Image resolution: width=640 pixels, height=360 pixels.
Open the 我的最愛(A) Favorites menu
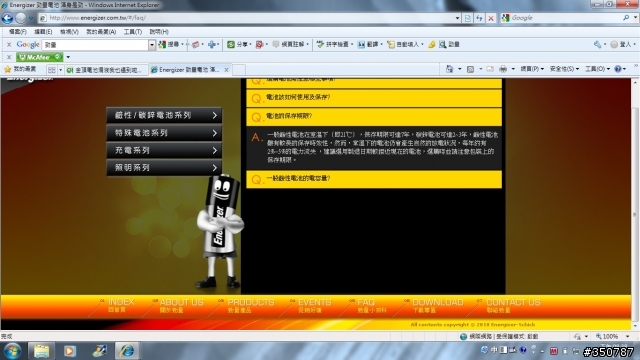point(101,31)
